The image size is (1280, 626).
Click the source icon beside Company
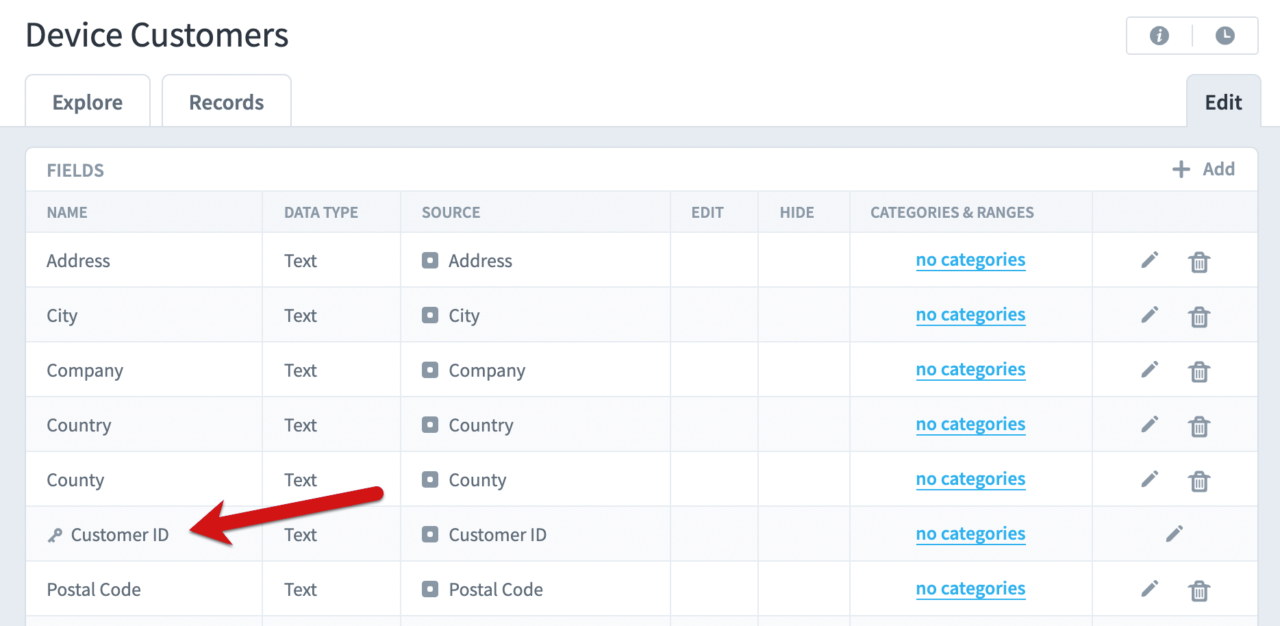430,370
